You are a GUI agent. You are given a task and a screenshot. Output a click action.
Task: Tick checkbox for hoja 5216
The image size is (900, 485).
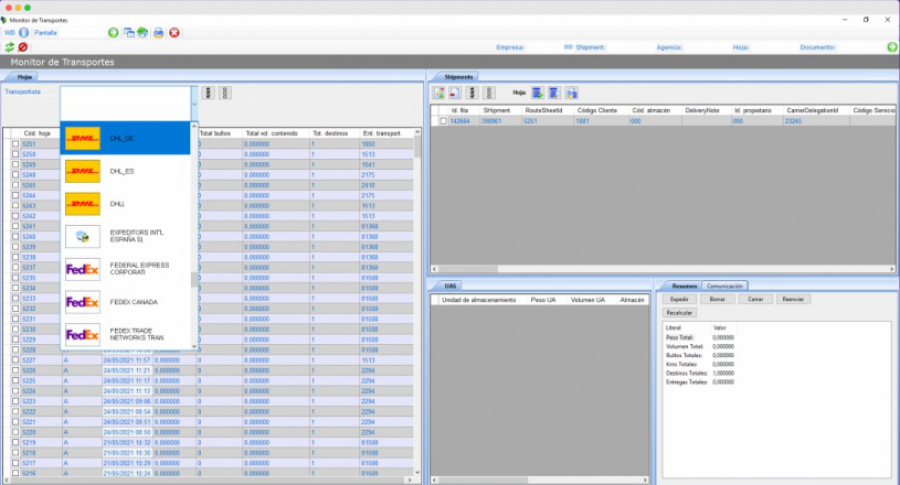(x=15, y=474)
